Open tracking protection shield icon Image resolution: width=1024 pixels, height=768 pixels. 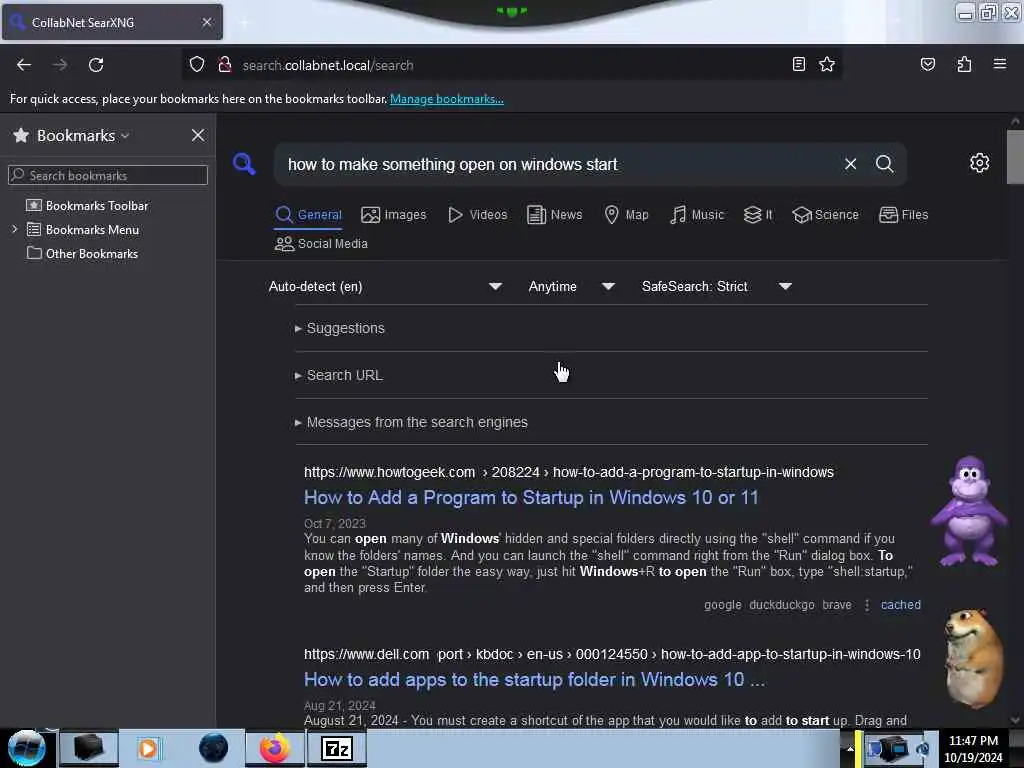tap(197, 65)
